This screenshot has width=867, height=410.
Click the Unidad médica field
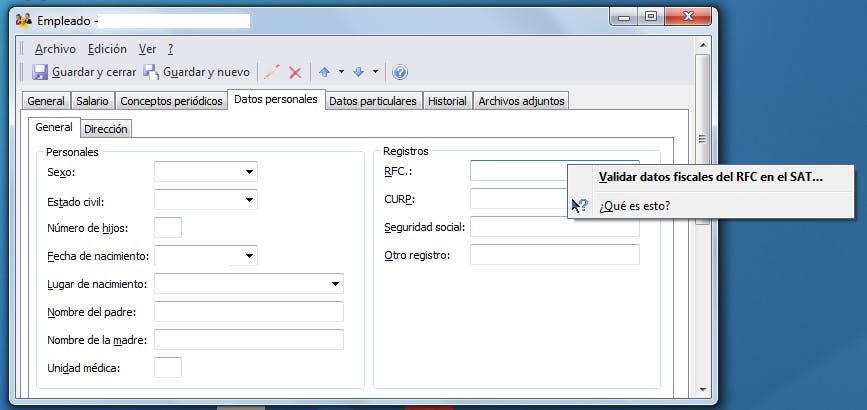coord(168,367)
